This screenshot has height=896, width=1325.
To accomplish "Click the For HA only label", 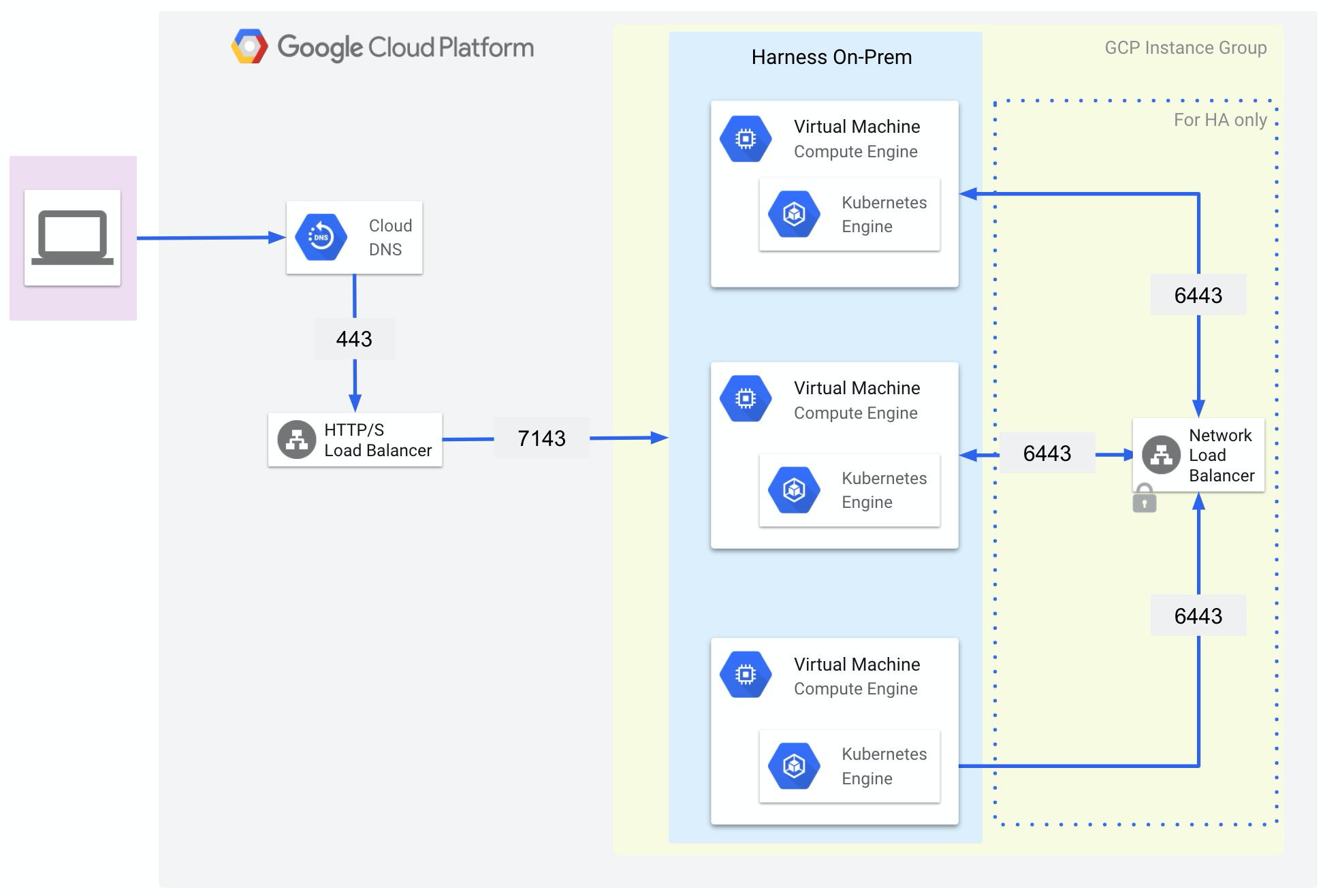I will pyautogui.click(x=1220, y=120).
